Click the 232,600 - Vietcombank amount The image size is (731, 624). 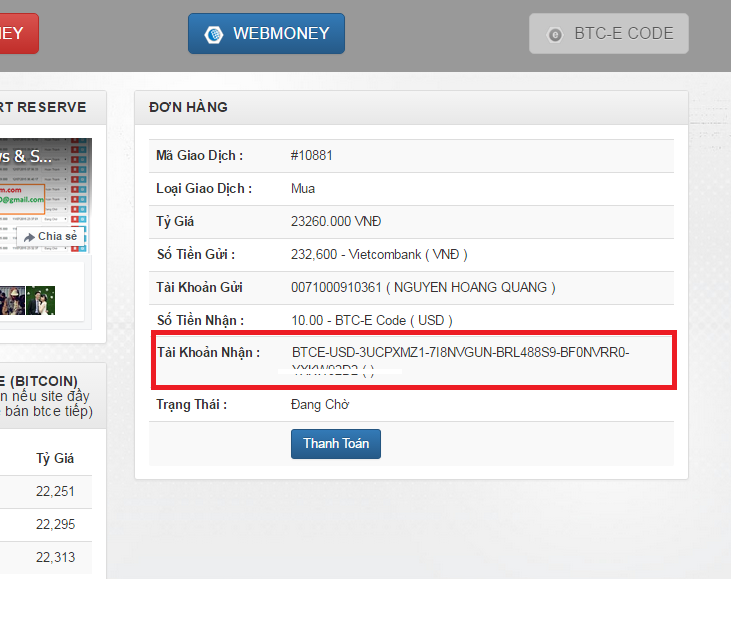[x=379, y=254]
